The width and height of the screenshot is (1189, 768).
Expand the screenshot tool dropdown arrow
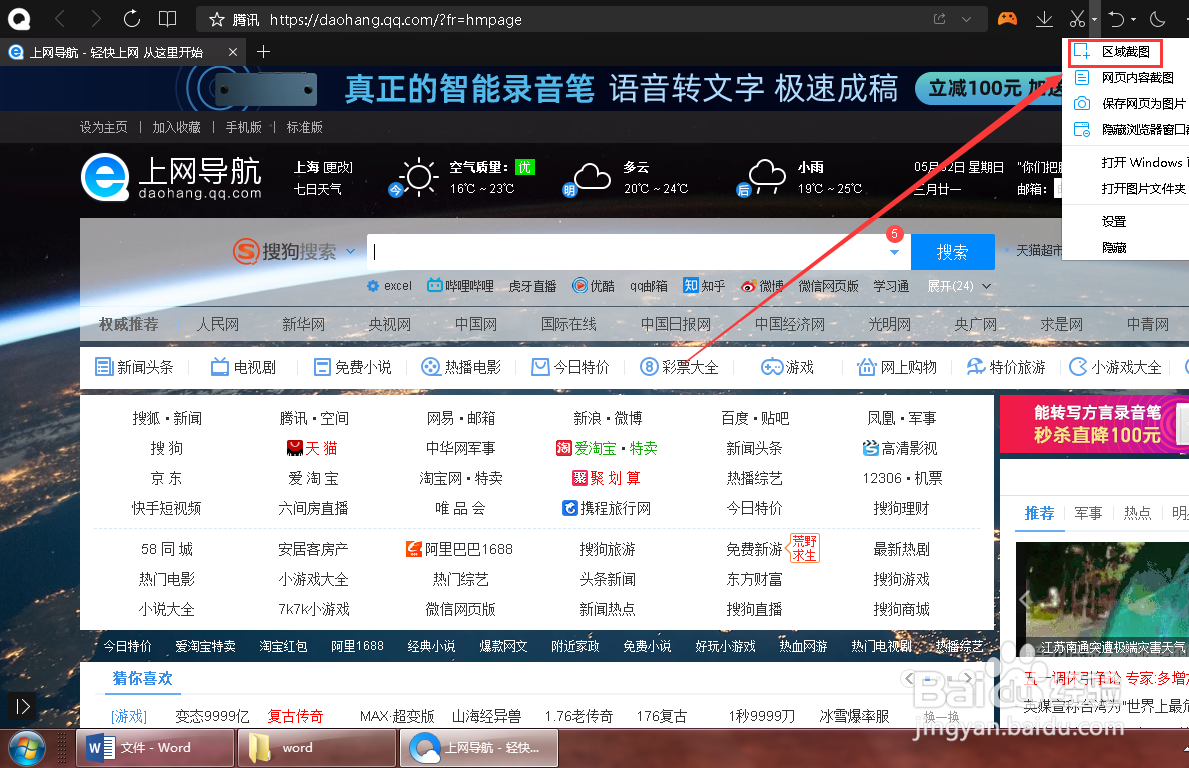(x=1094, y=20)
